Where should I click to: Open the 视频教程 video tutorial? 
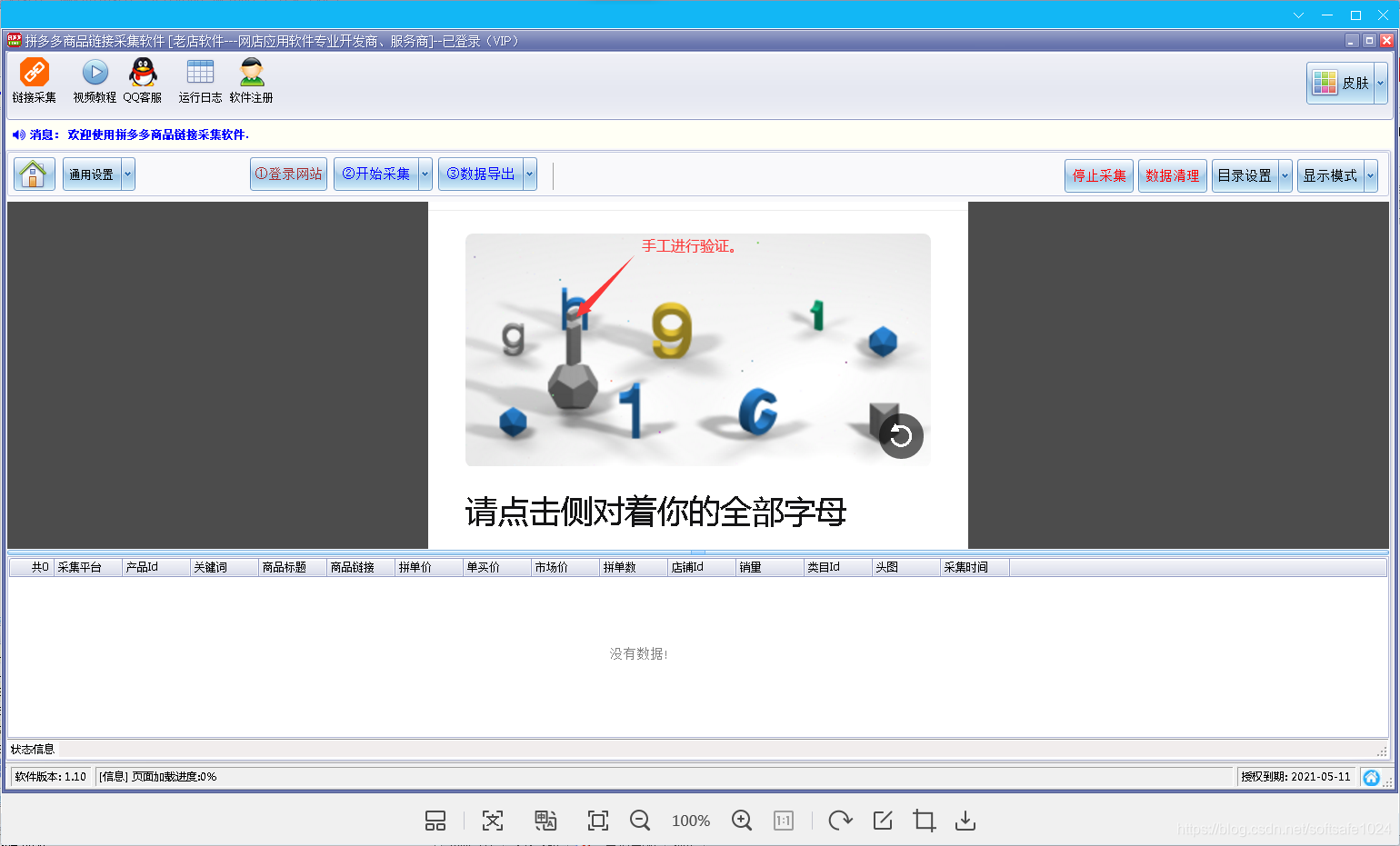click(x=95, y=80)
